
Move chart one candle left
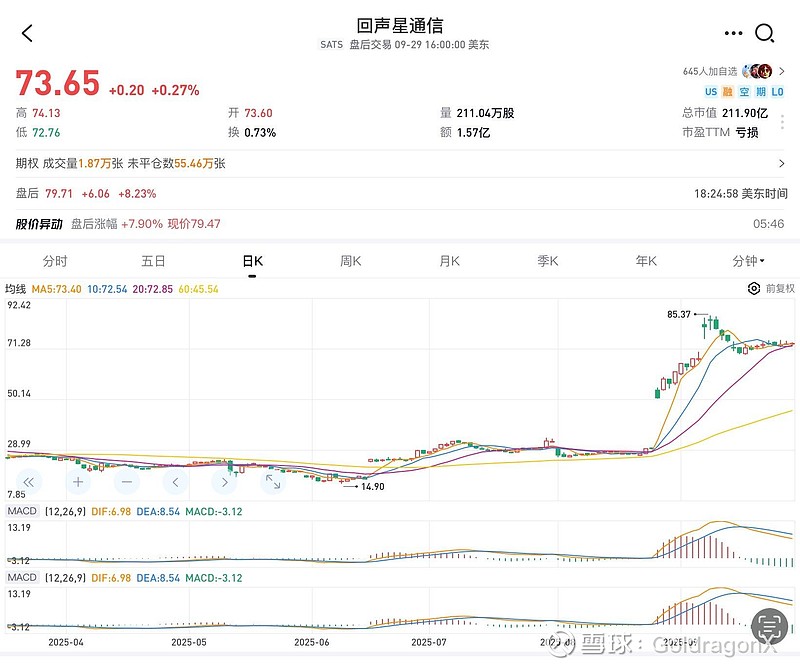coord(176,481)
